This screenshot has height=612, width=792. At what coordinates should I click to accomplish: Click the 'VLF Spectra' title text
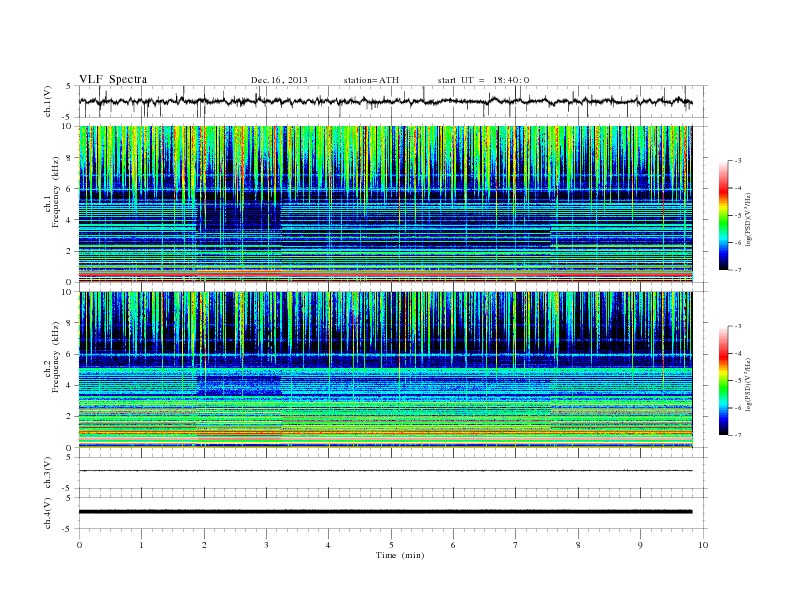(113, 79)
